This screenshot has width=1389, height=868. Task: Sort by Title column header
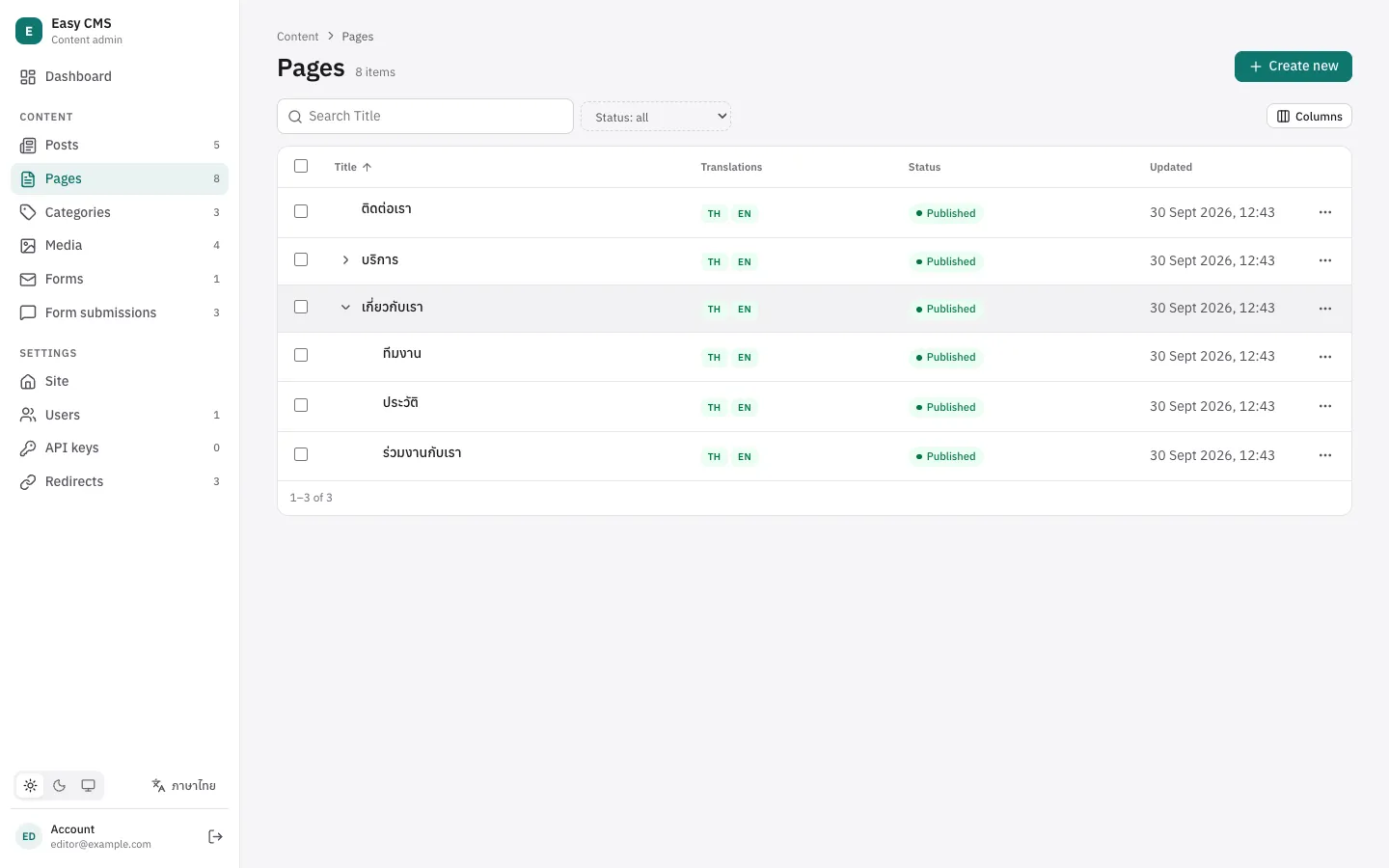point(353,167)
